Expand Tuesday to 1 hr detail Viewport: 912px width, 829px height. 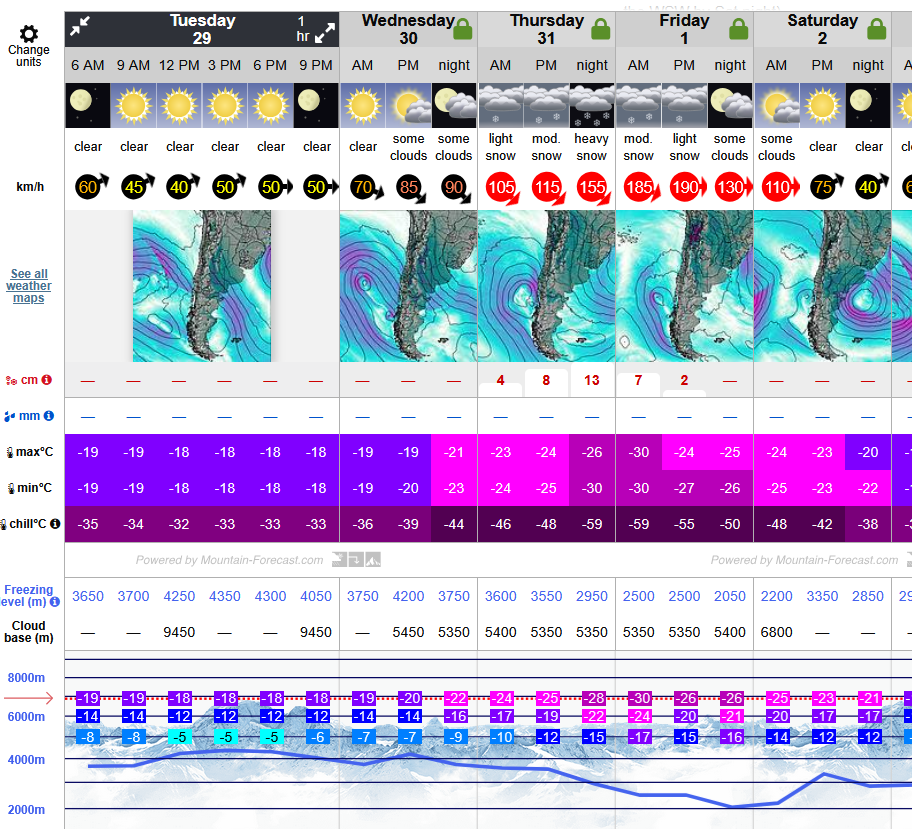pos(324,34)
